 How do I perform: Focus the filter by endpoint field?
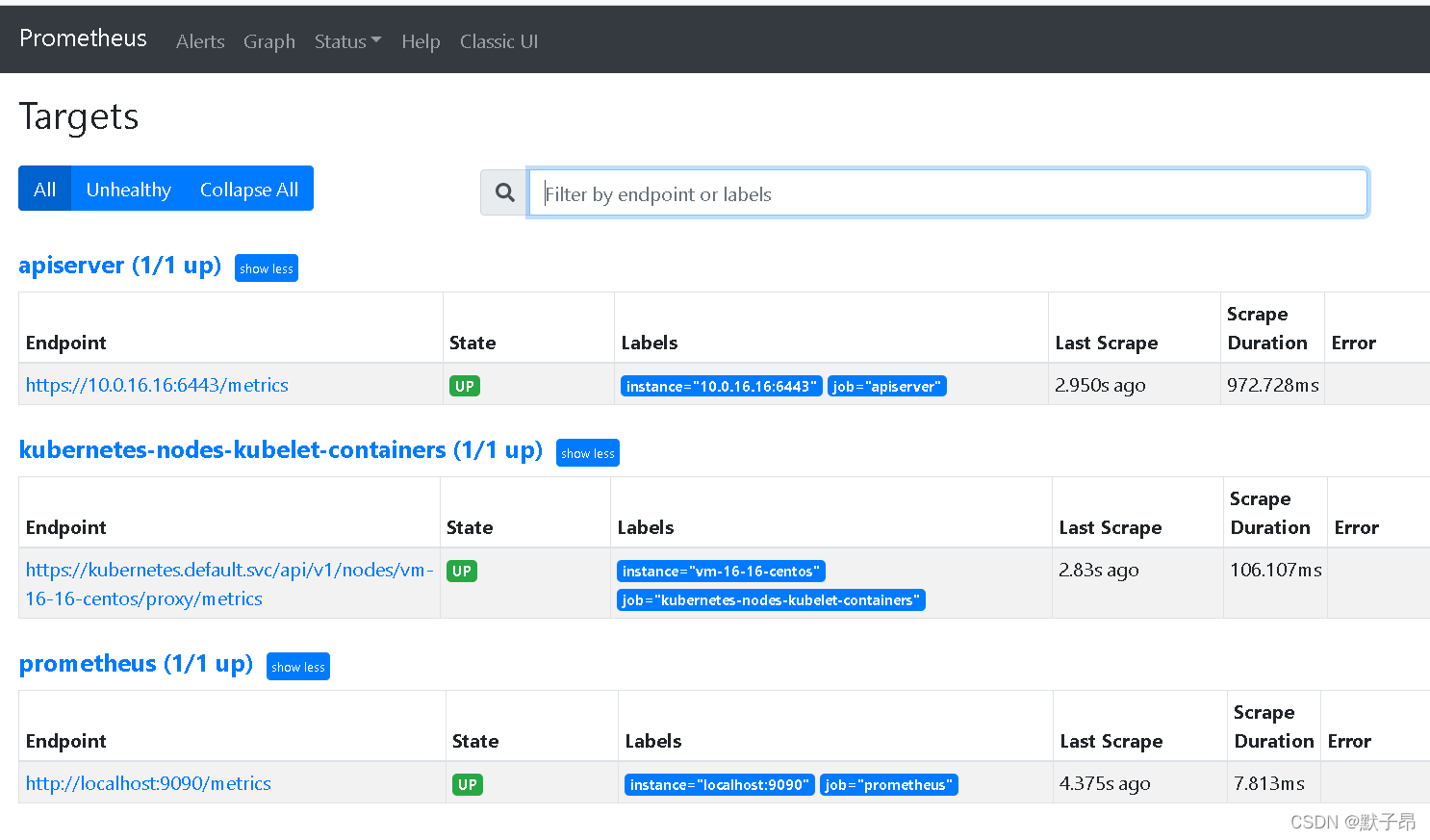(x=948, y=193)
